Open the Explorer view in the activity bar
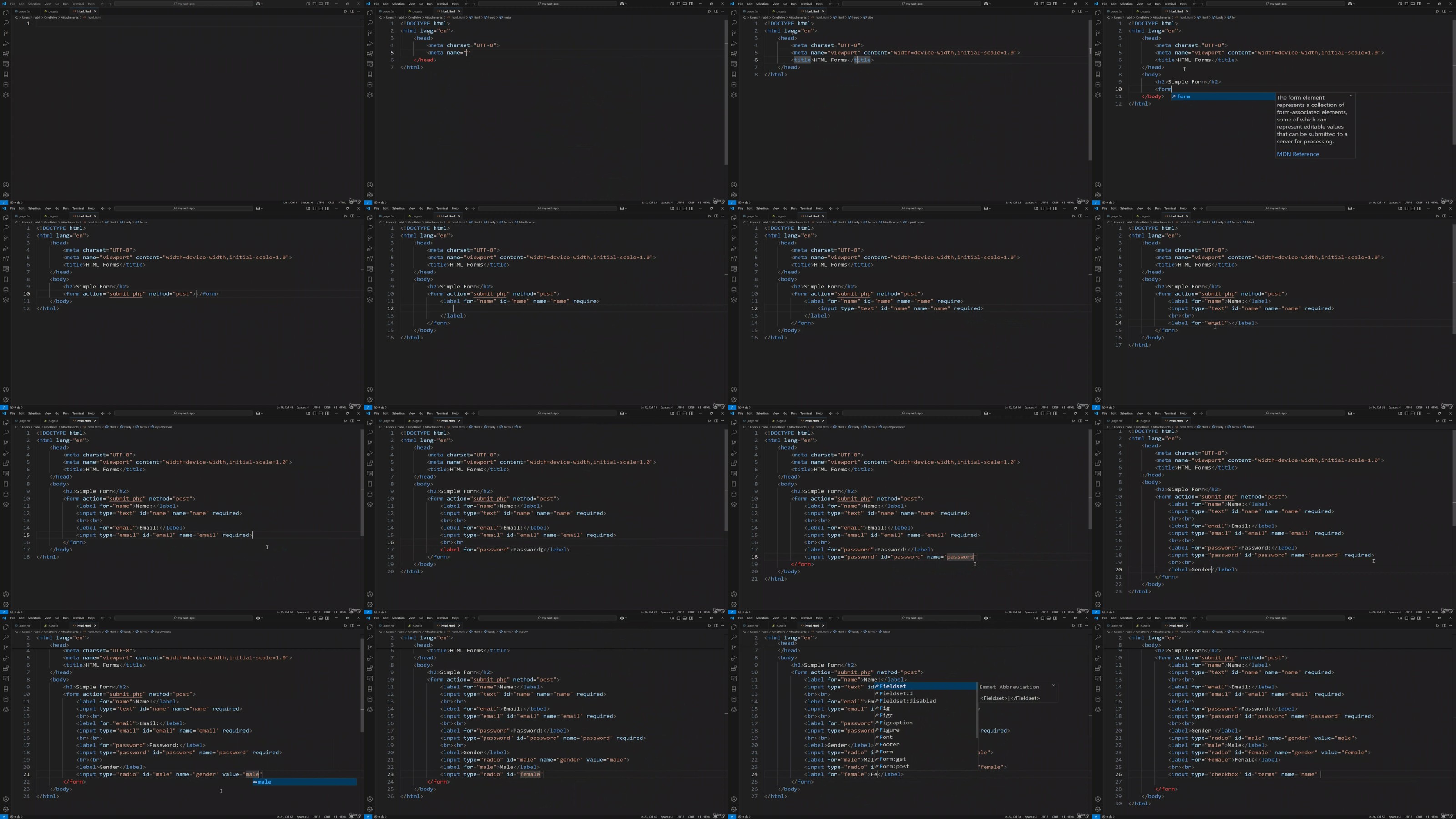This screenshot has height=819, width=1456. [5, 14]
